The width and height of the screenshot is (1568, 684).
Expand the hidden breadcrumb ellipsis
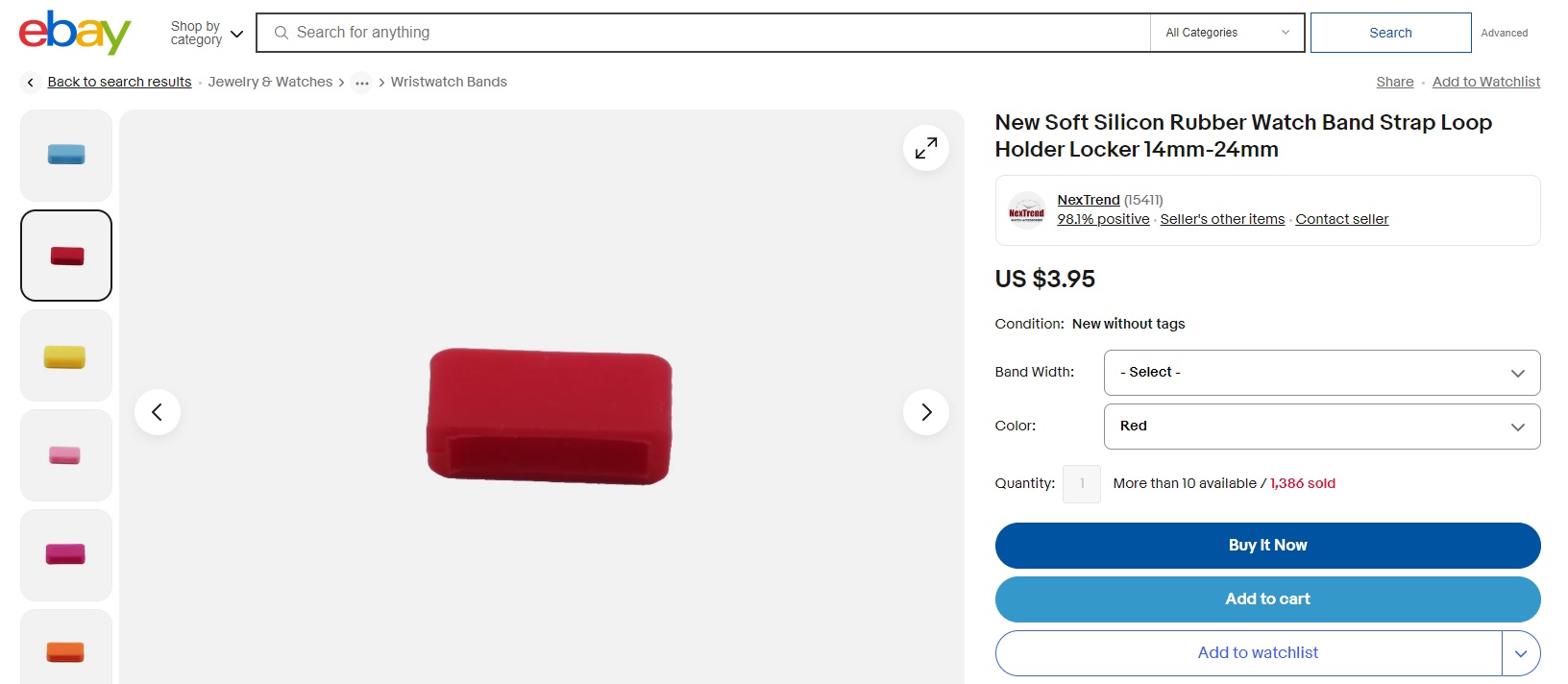click(361, 83)
